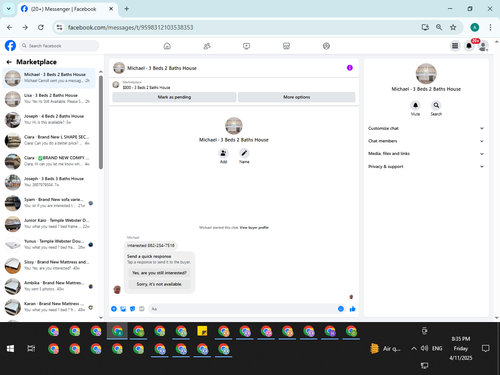Focus the message input box
The height and width of the screenshot is (375, 500).
coord(247,309)
